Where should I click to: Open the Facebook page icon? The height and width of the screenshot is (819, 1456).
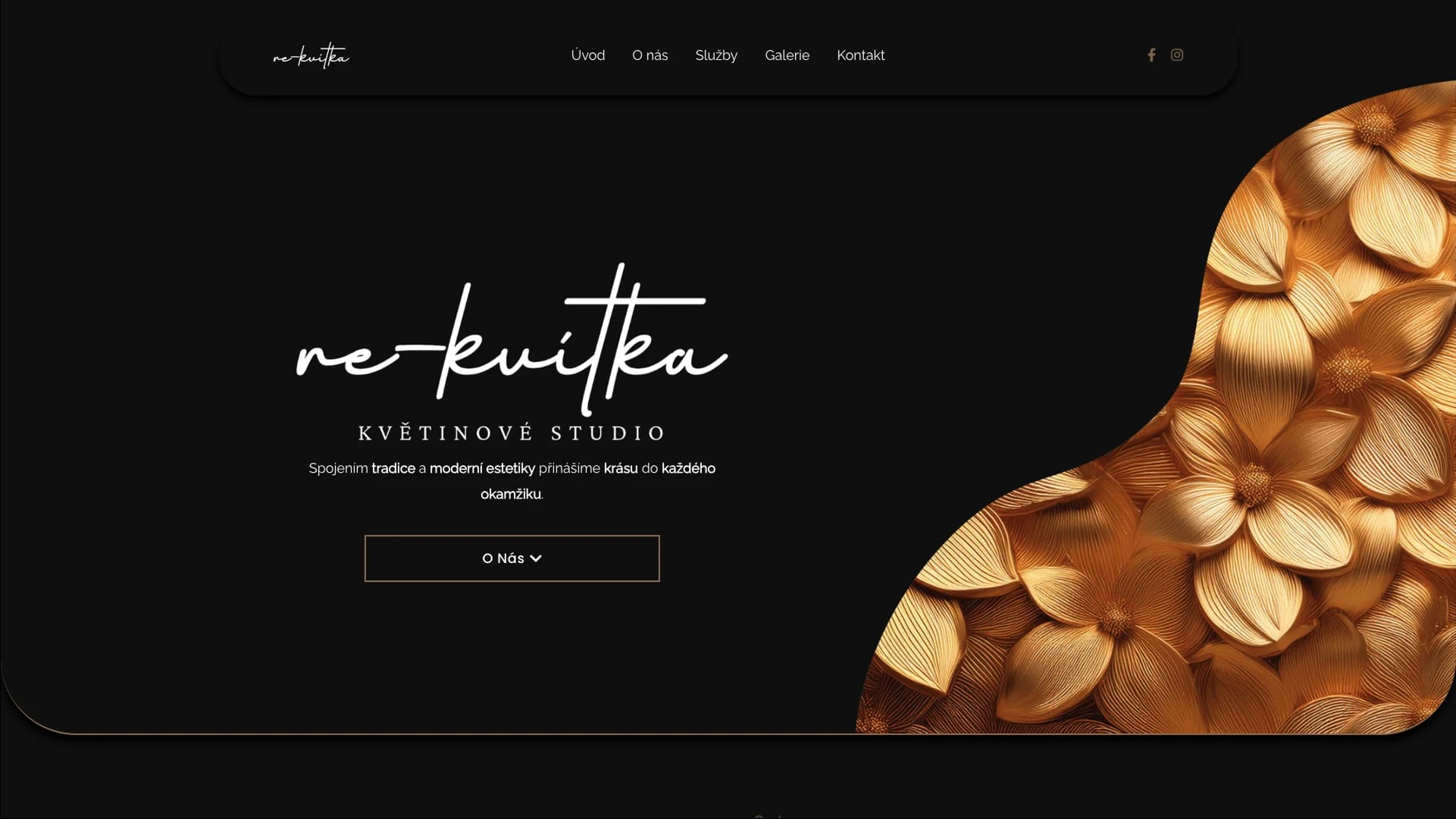[x=1151, y=55]
